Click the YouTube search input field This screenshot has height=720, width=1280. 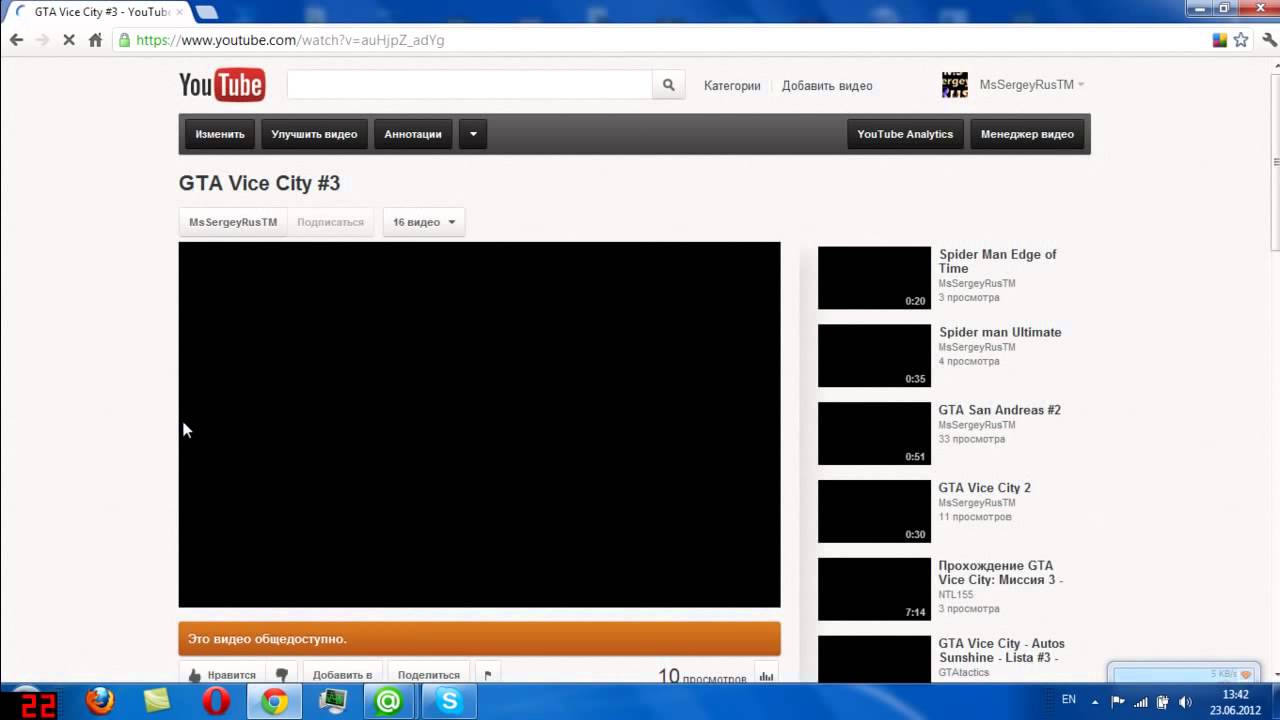point(470,85)
